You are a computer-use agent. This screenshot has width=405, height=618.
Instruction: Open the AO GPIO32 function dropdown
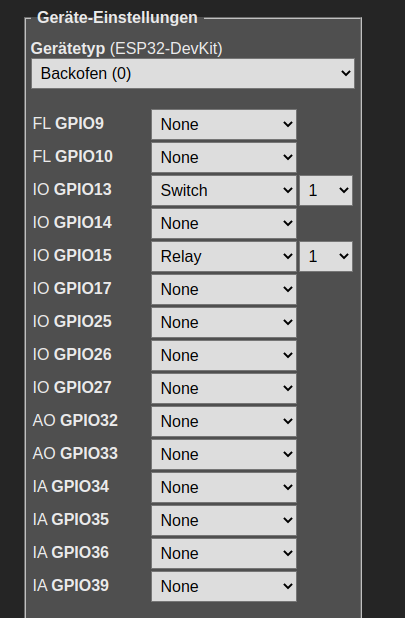click(224, 421)
